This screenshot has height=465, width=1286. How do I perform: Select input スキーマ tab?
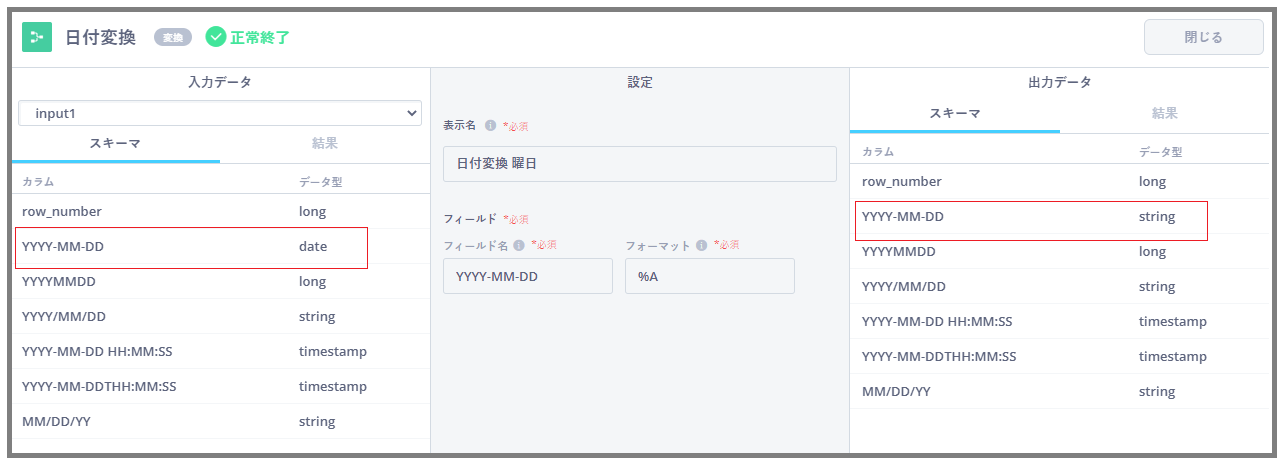116,144
